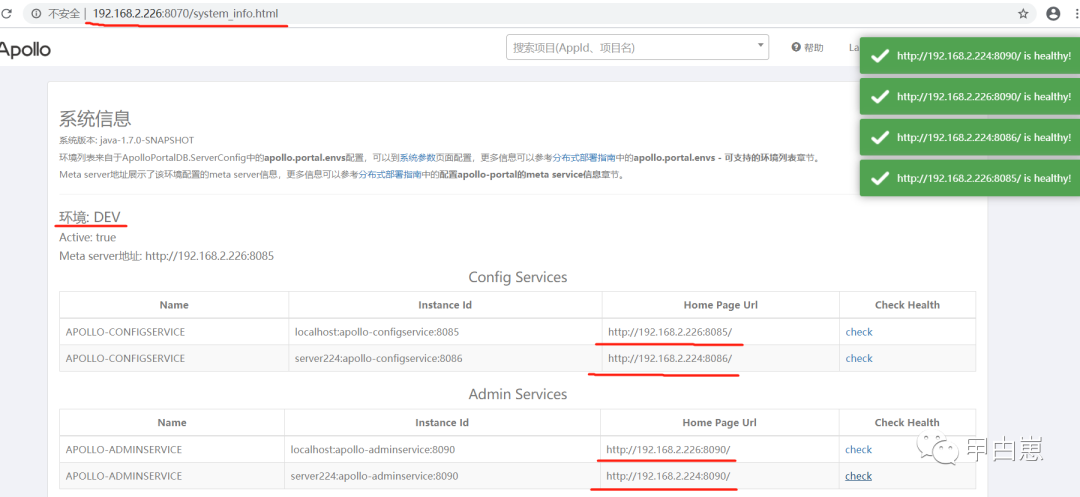Check health of configservice 192.168.2.224:8086
Screen dimensions: 1080x497
pyautogui.click(x=859, y=358)
